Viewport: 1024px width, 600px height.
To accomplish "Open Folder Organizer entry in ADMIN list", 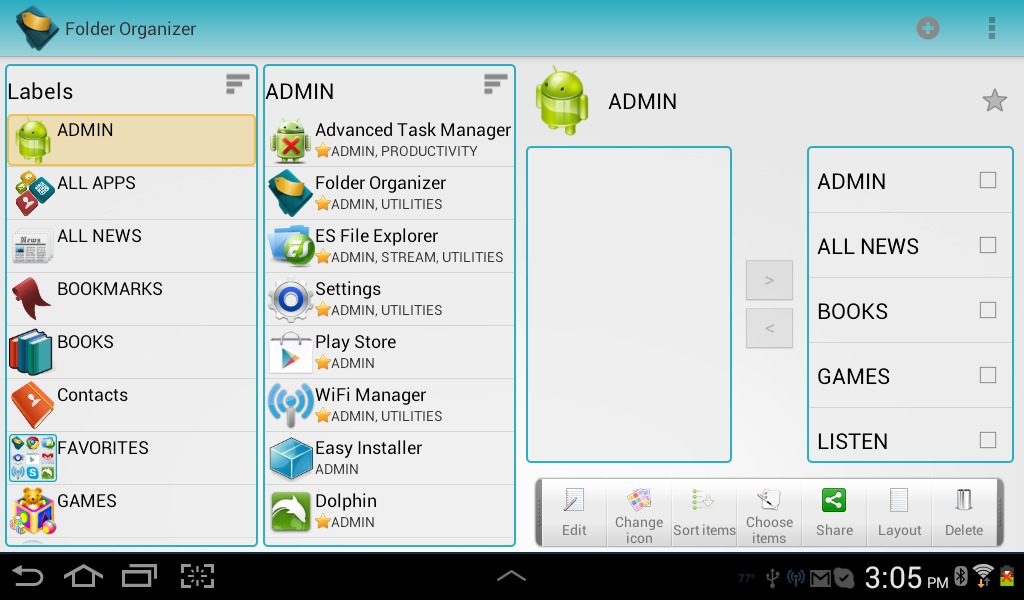I will coord(390,193).
